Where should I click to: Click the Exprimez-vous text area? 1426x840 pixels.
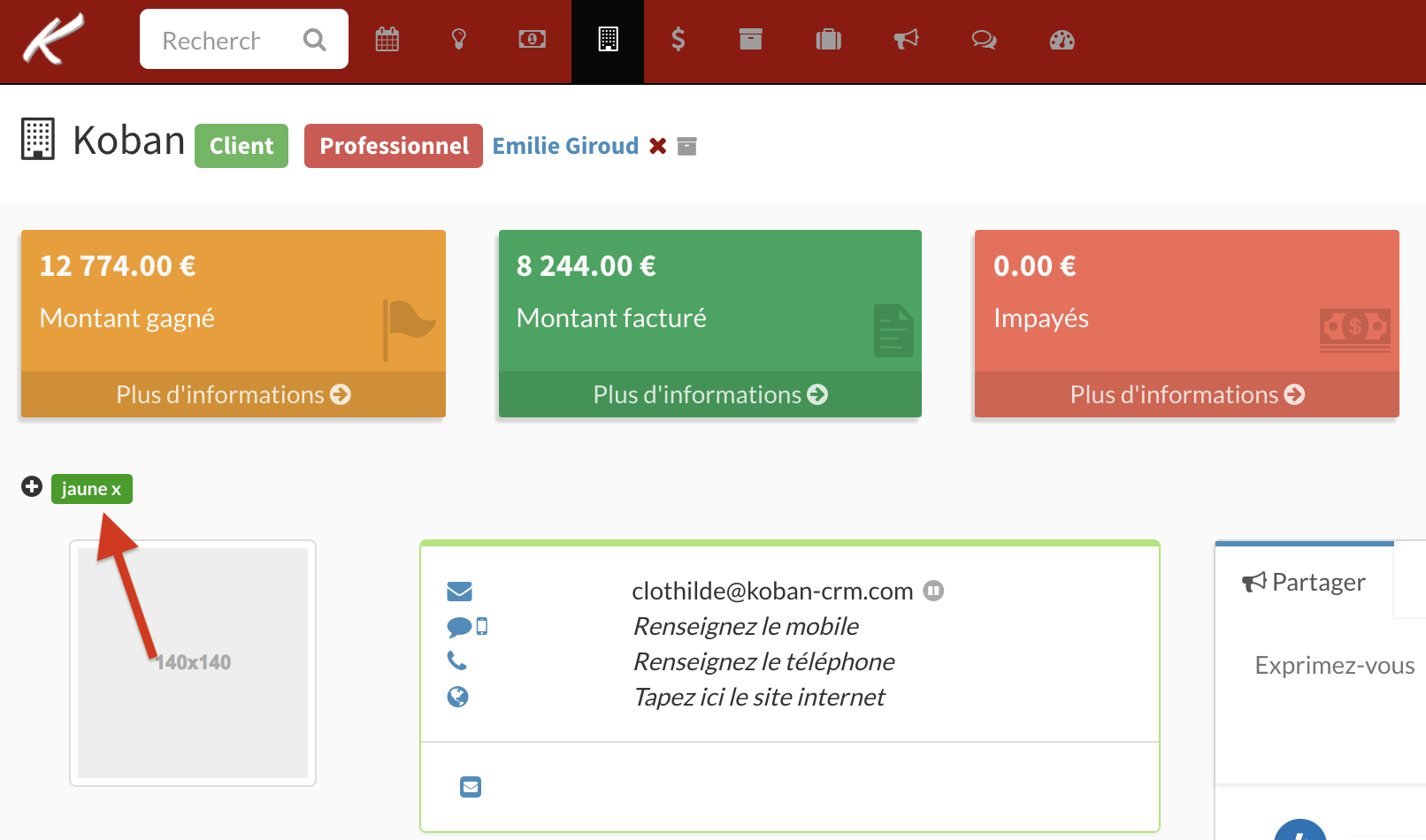point(1334,665)
